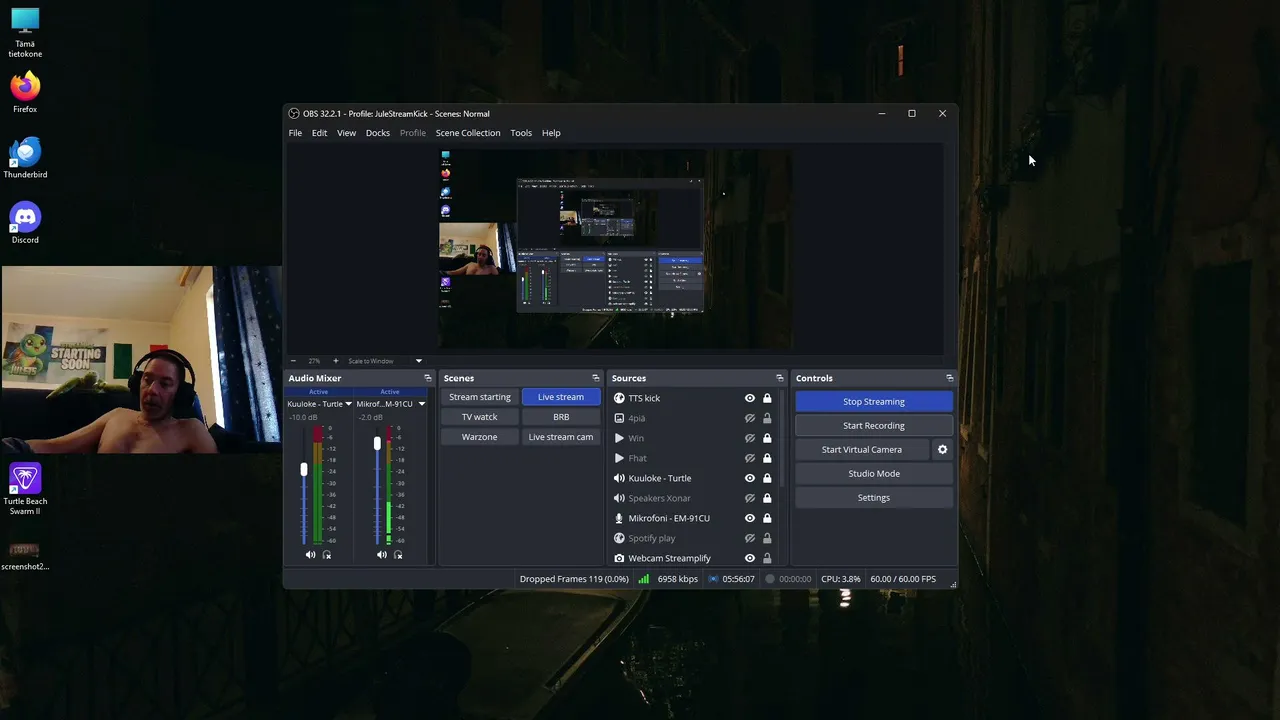The image size is (1280, 720).
Task: Float the Scenes dock
Action: click(596, 378)
